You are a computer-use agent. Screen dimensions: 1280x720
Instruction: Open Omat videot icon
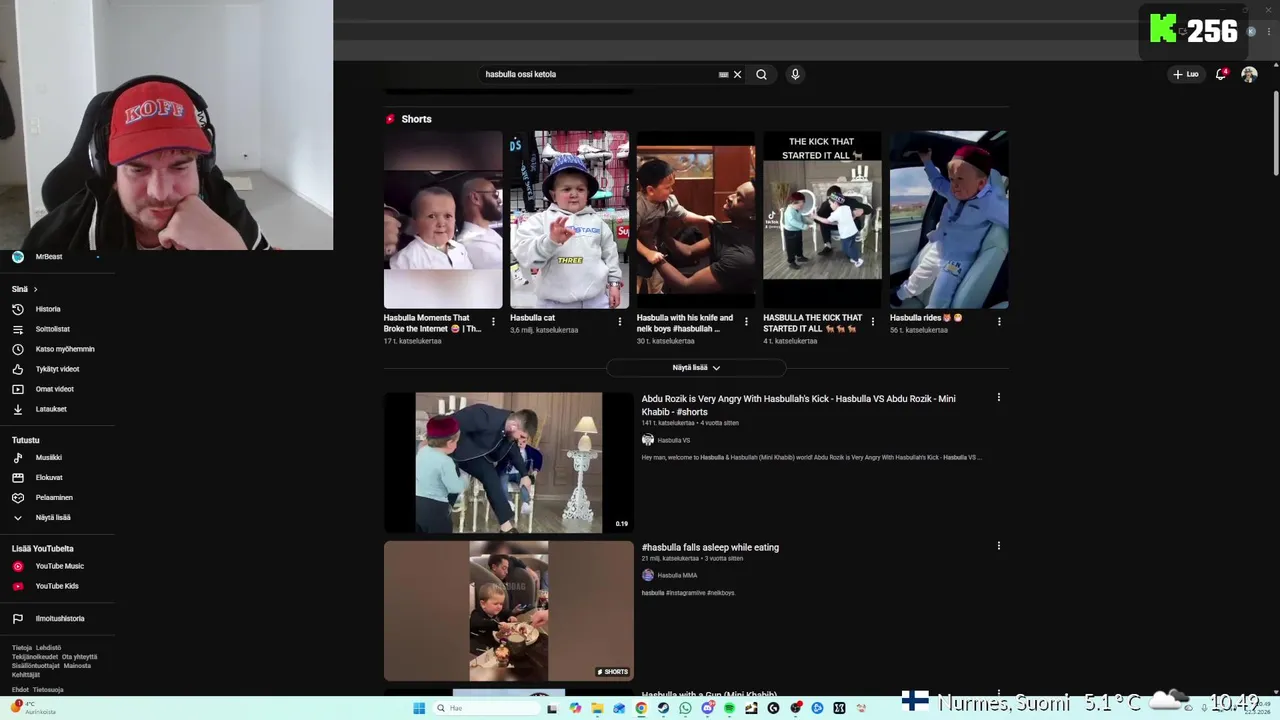point(17,389)
